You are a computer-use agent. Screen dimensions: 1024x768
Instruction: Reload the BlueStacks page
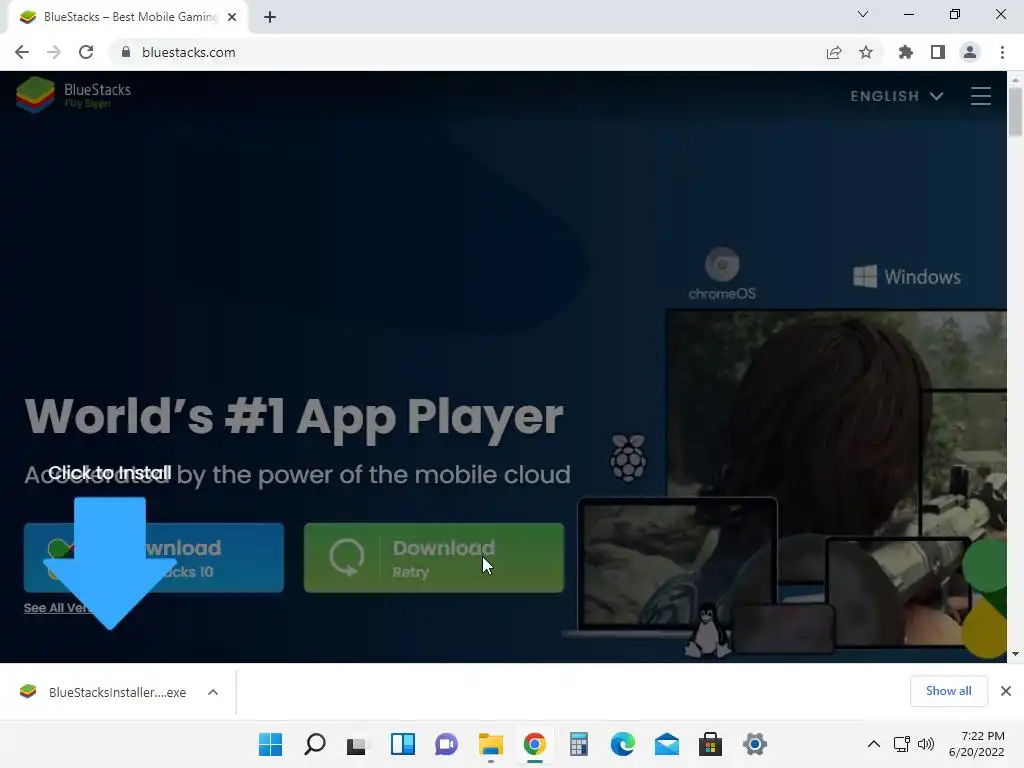click(x=86, y=52)
